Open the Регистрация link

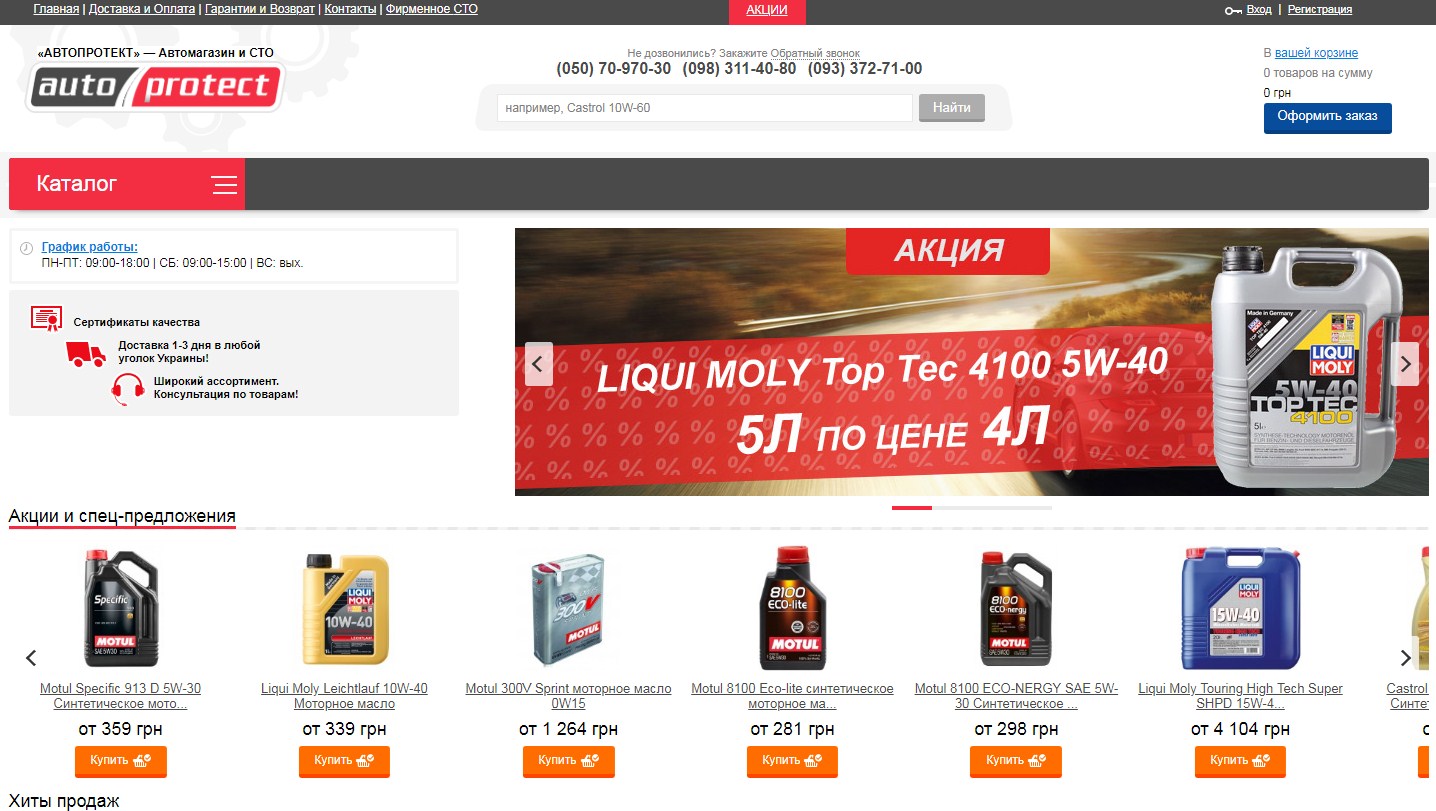(x=1319, y=9)
